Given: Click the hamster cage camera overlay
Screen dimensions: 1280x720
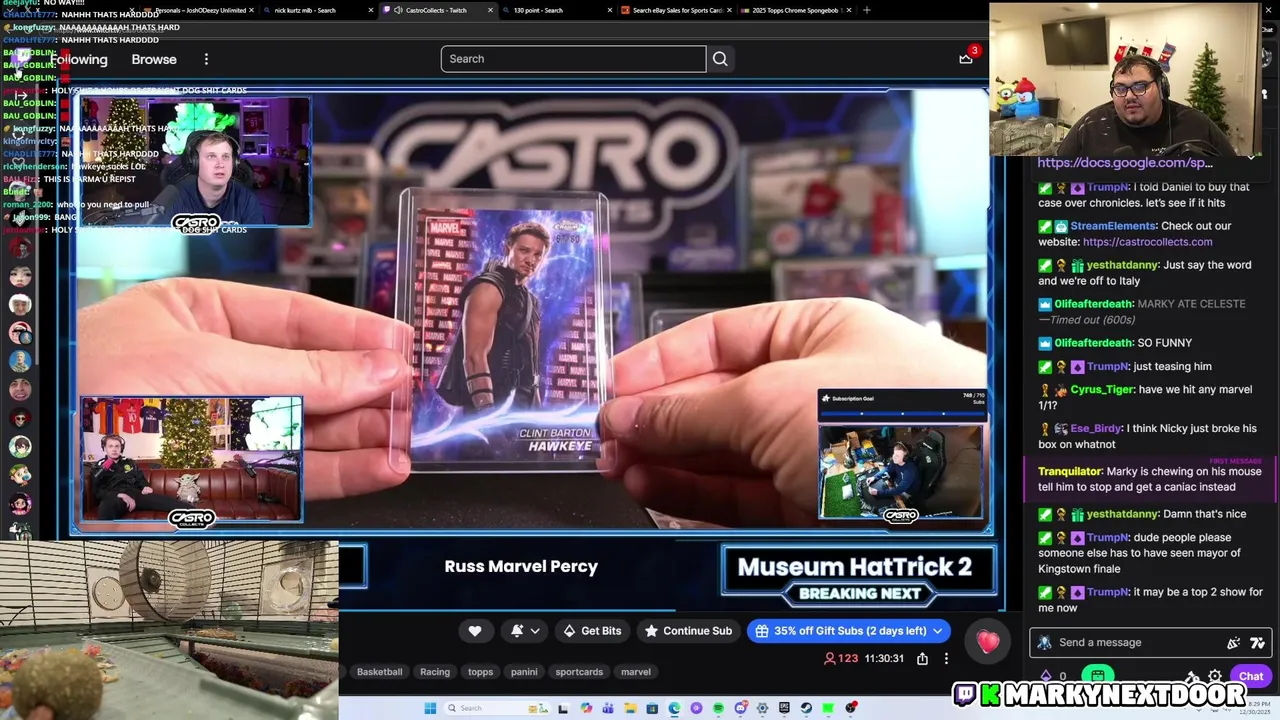Looking at the screenshot, I should click(x=168, y=630).
